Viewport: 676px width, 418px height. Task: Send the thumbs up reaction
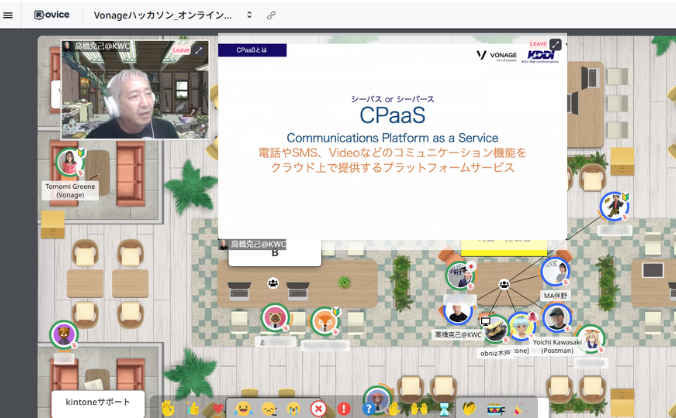click(193, 408)
